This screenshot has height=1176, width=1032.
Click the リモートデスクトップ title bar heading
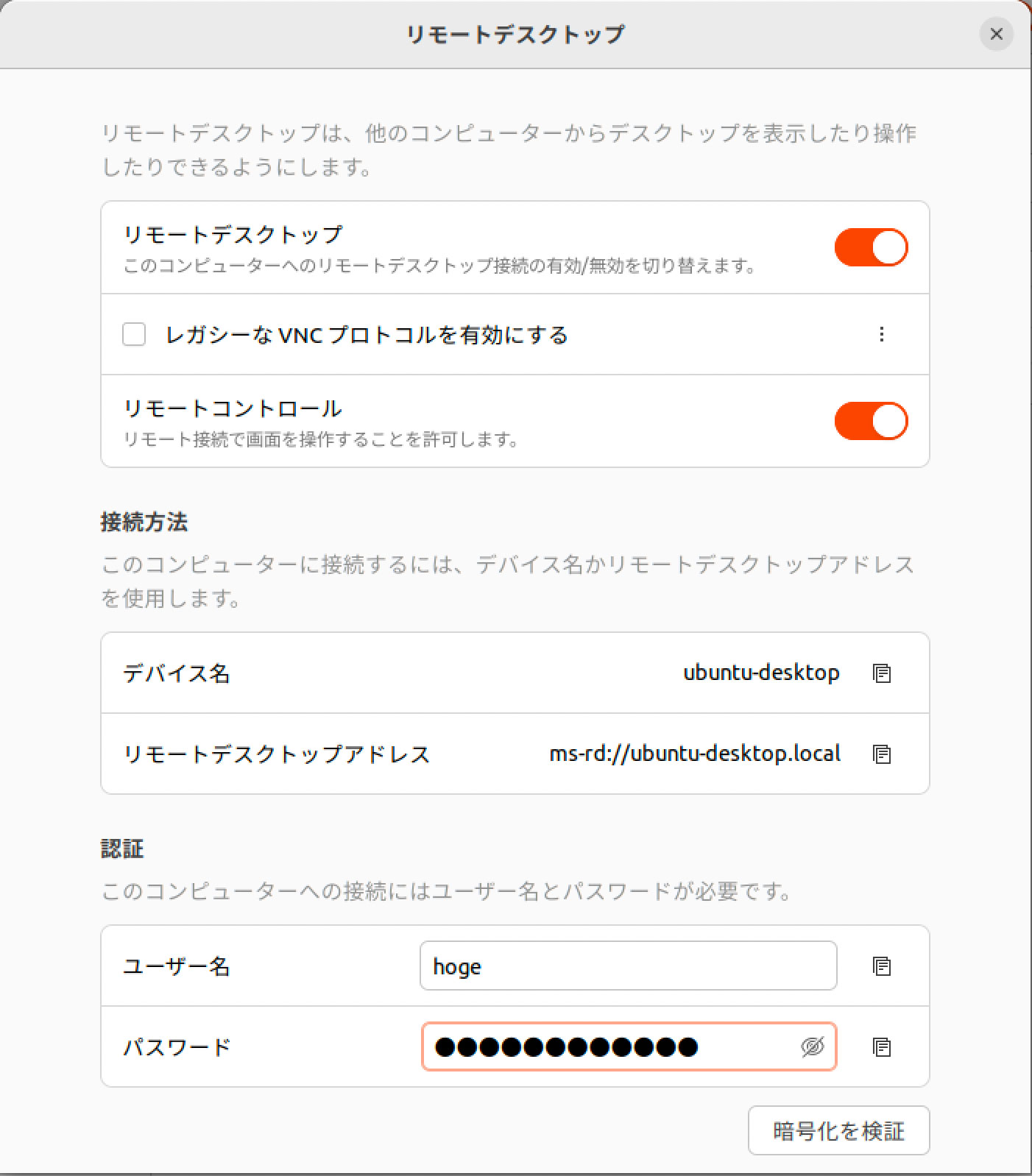(x=515, y=34)
